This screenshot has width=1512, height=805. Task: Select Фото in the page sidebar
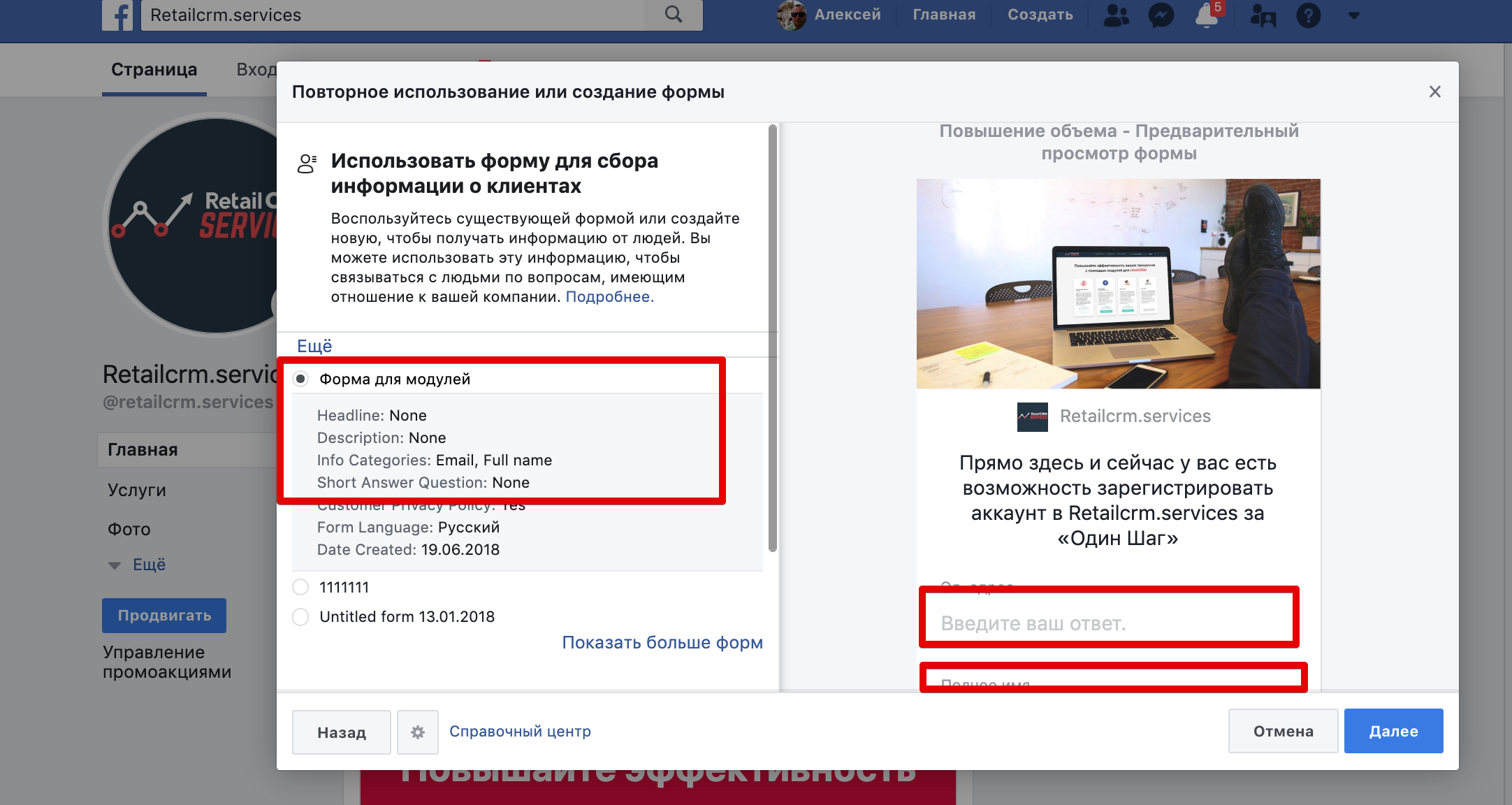[129, 529]
